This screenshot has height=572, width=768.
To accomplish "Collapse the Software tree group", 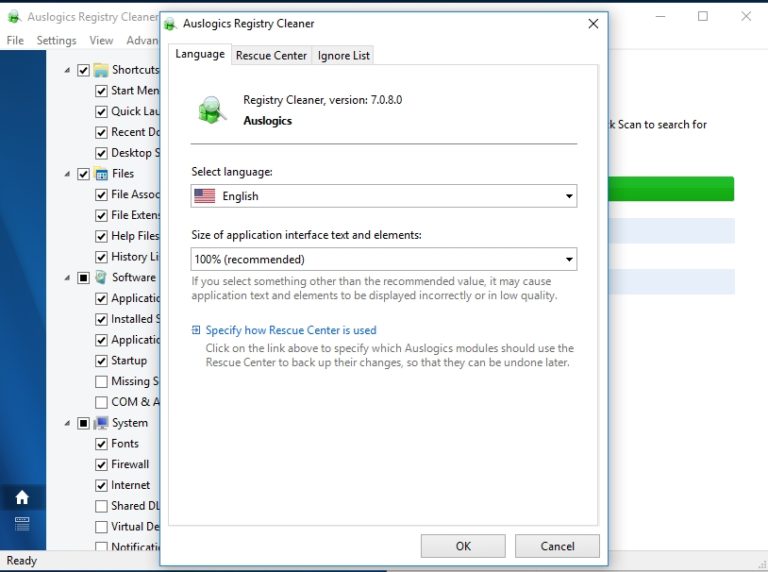I will click(67, 278).
